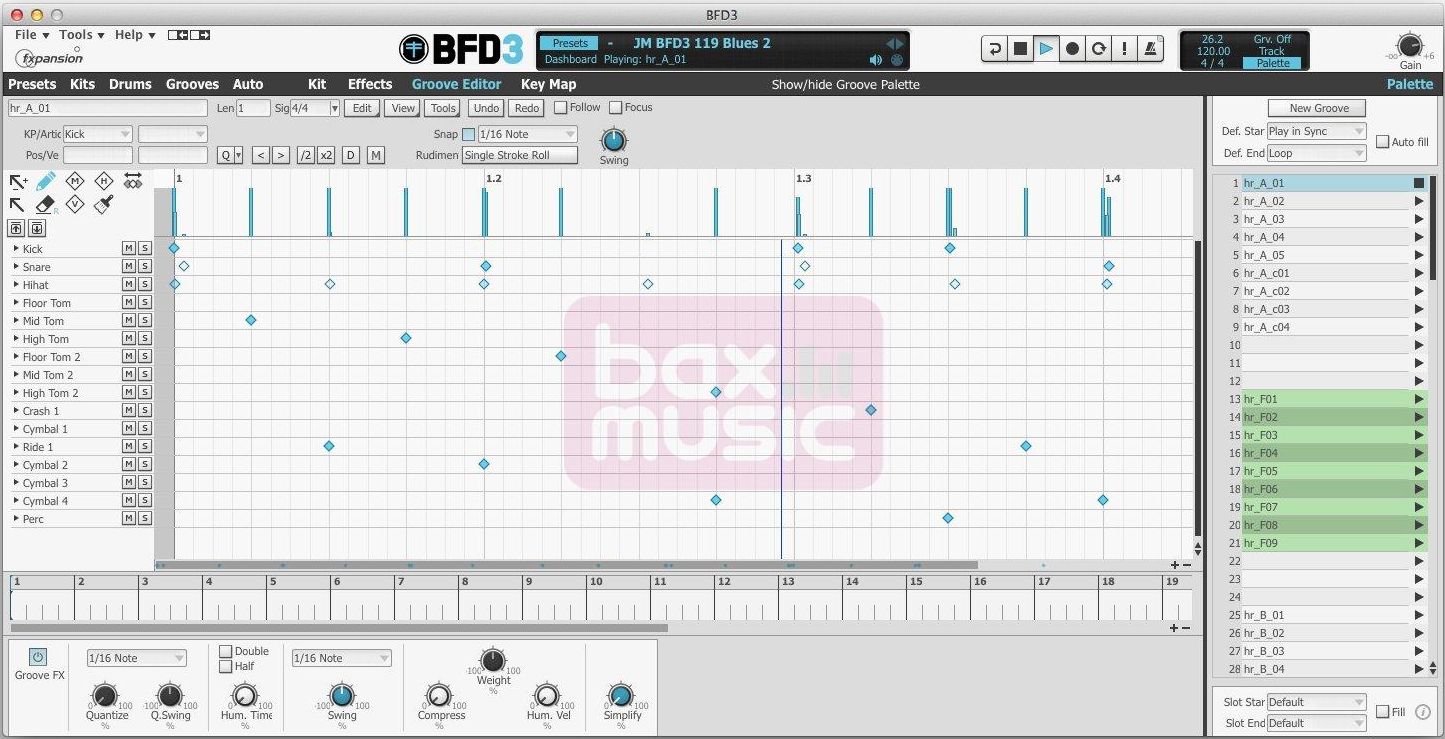Click the speaker audition icon in display
Viewport: 1445px width, 739px height.
tap(876, 60)
